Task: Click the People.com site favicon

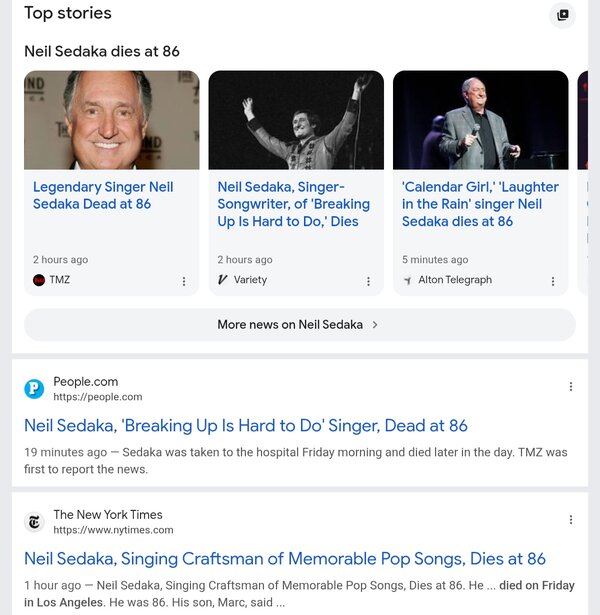Action: pyautogui.click(x=35, y=388)
